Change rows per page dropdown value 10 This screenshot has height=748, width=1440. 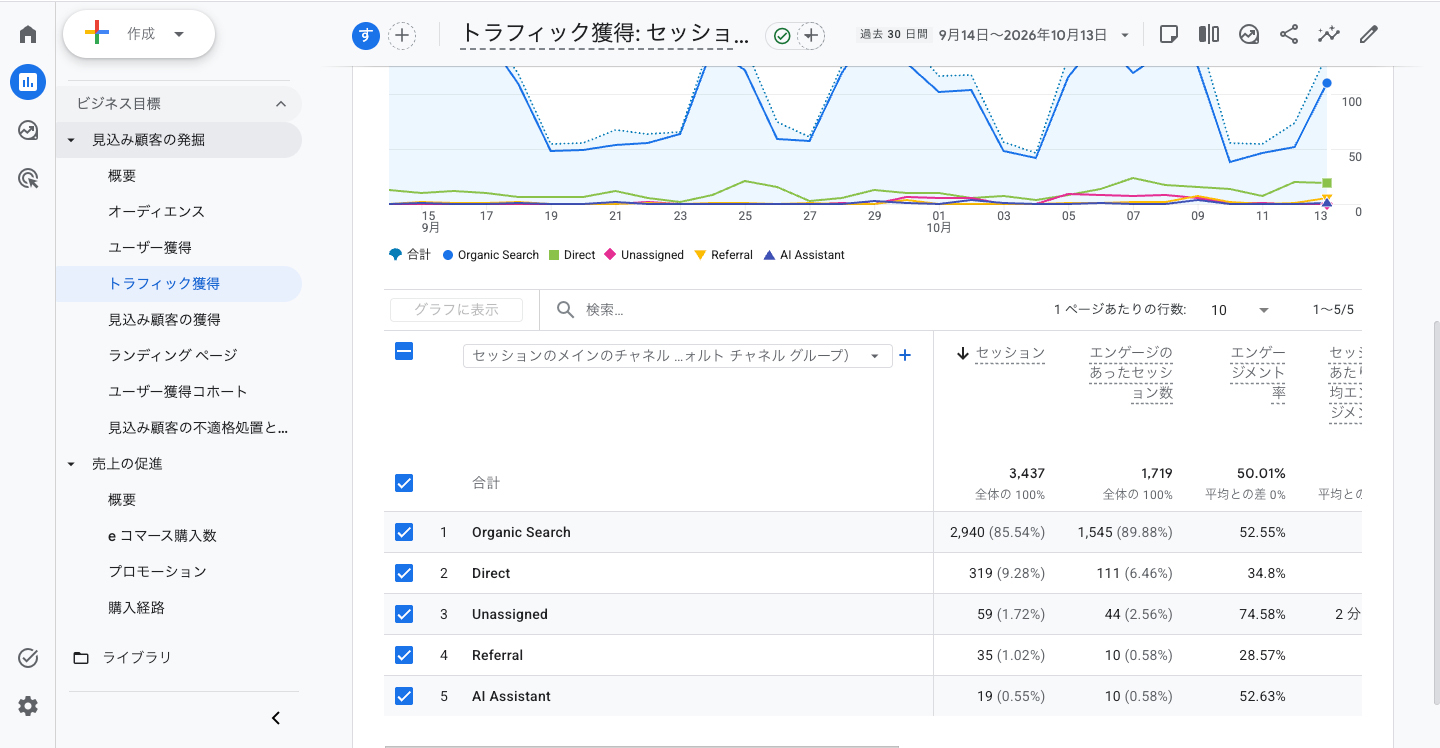click(x=1240, y=310)
